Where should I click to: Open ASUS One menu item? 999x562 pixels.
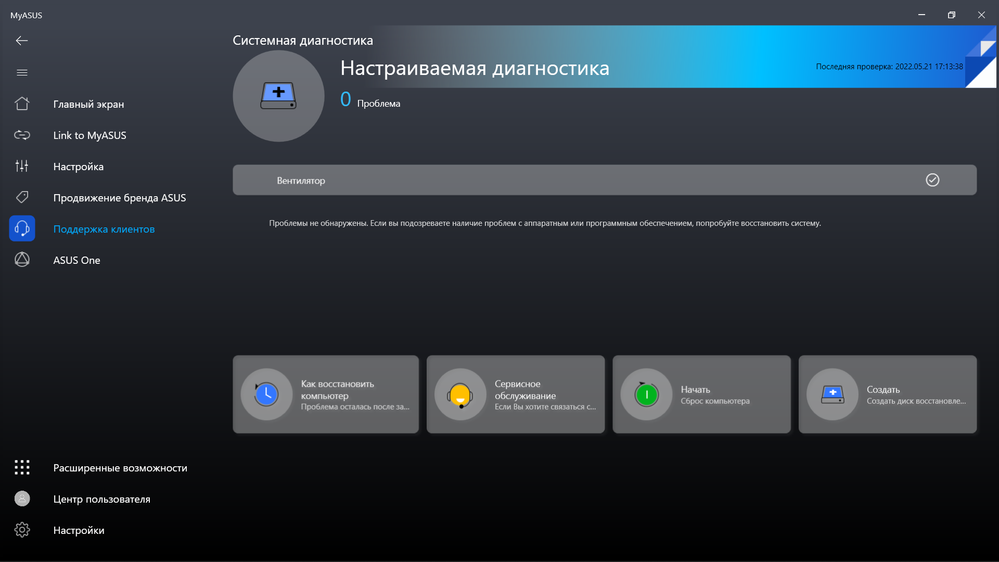click(x=76, y=260)
